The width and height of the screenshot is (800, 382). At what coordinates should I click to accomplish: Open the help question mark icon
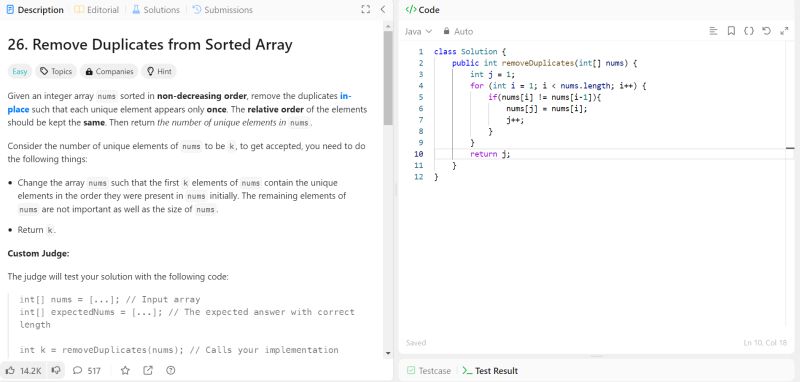pyautogui.click(x=171, y=371)
